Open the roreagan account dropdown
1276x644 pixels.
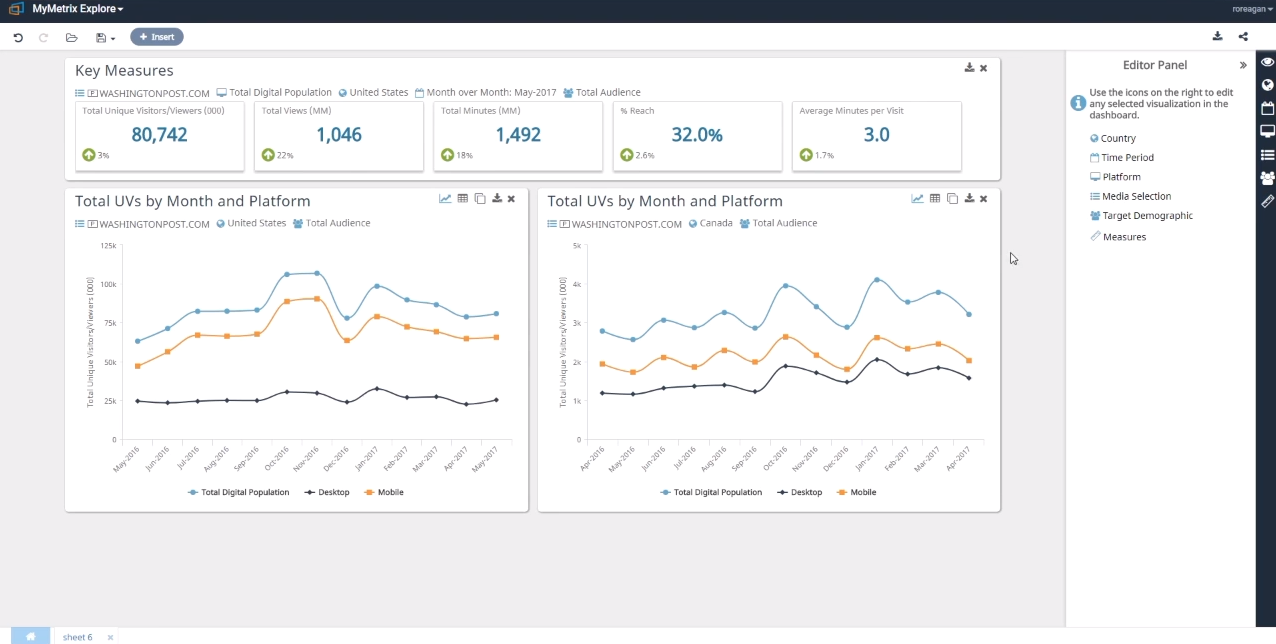tap(1252, 8)
